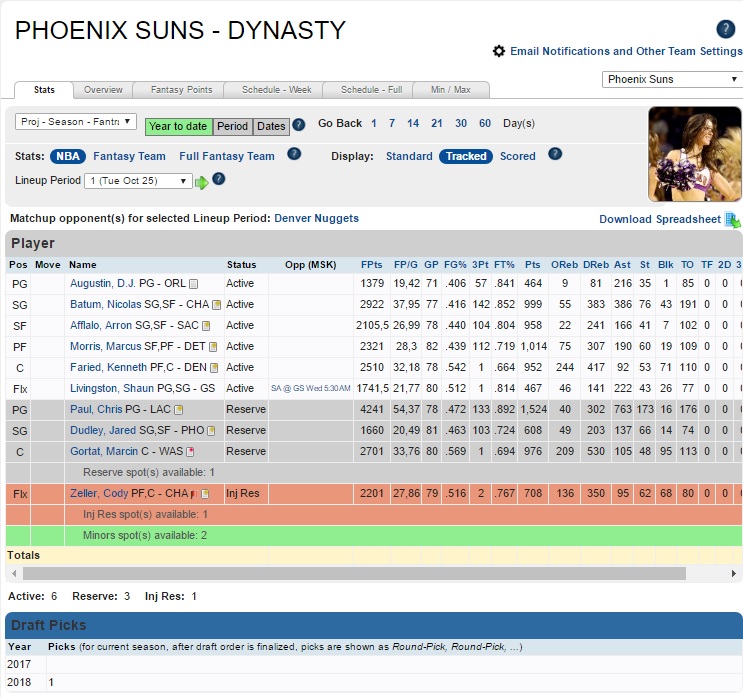Go back 1 day
The height and width of the screenshot is (697, 743).
[x=374, y=123]
